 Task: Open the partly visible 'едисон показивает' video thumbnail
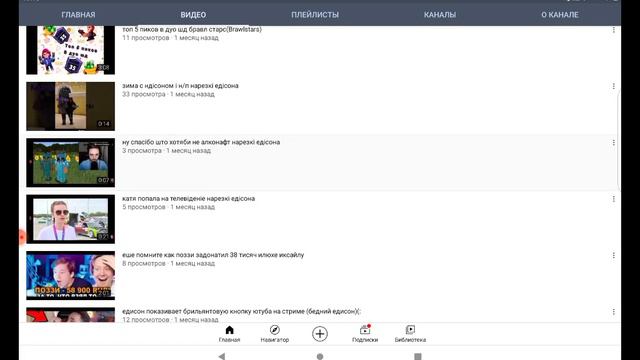pos(71,315)
